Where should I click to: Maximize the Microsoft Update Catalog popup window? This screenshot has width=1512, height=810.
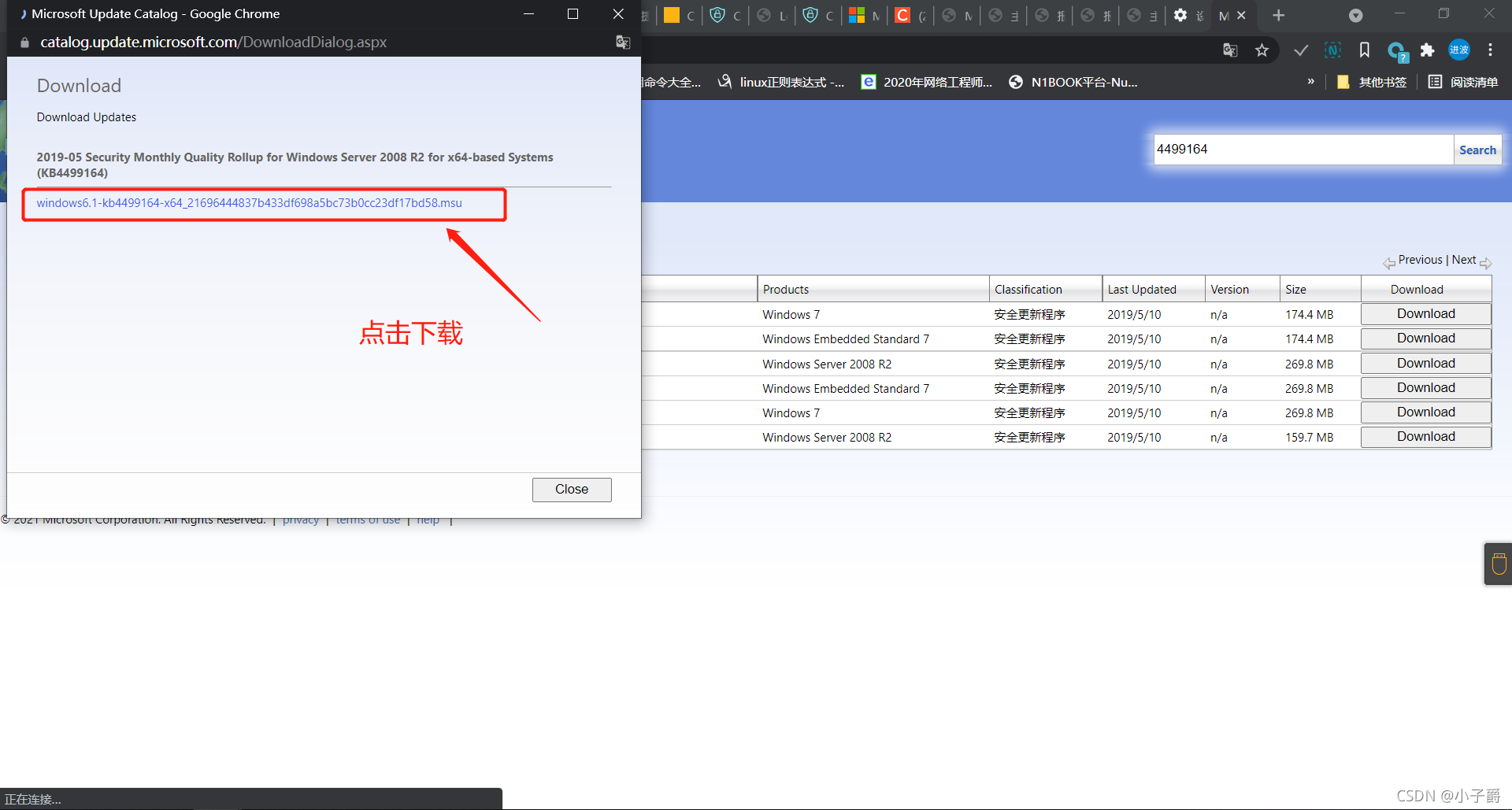point(573,14)
